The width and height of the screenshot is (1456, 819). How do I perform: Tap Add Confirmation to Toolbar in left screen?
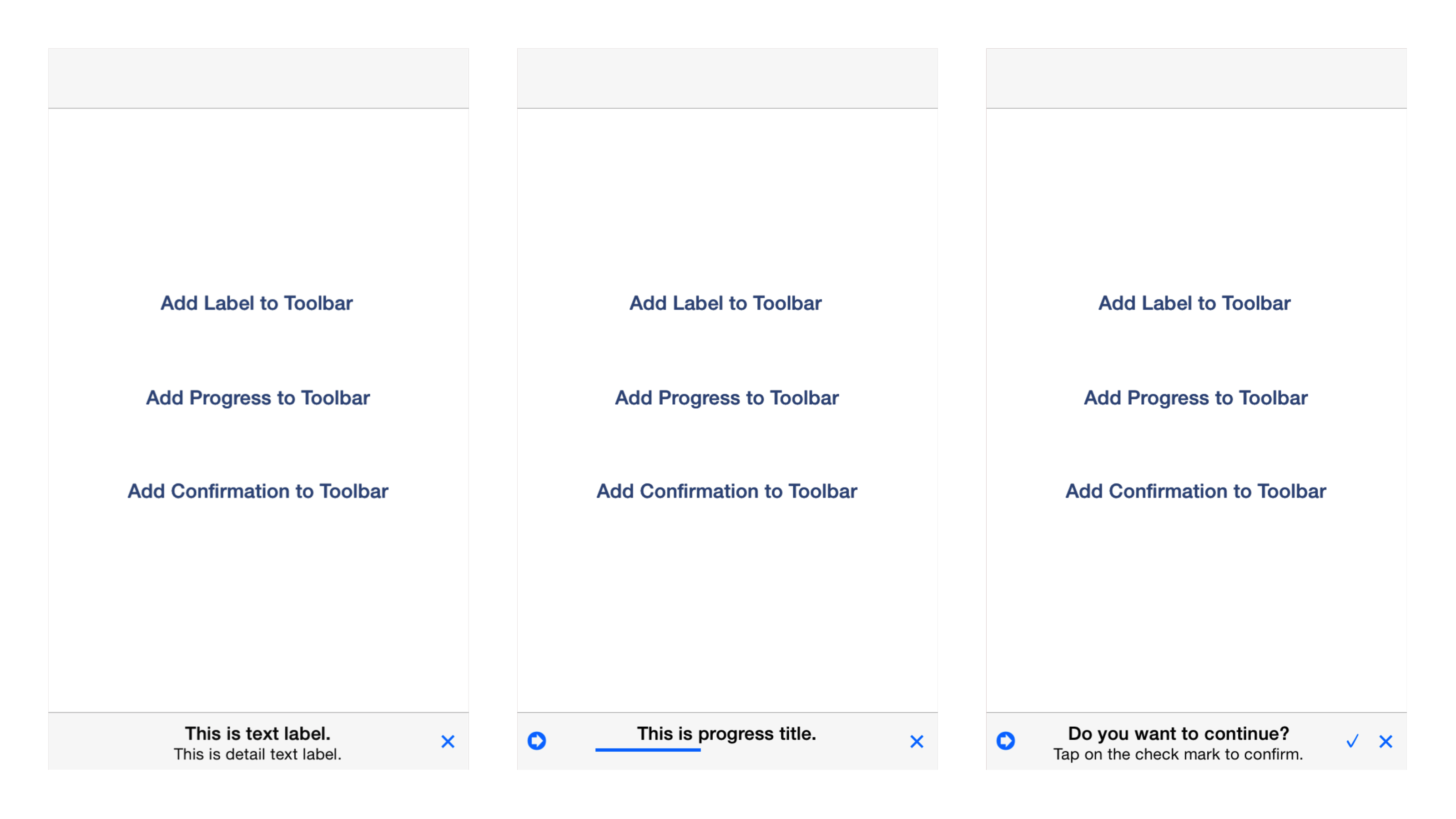(x=258, y=491)
